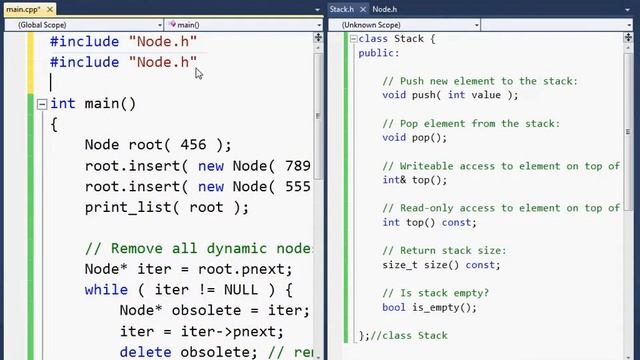Click the '// Pop element from the stack:' comment
This screenshot has width=640, height=360.
(x=471, y=124)
